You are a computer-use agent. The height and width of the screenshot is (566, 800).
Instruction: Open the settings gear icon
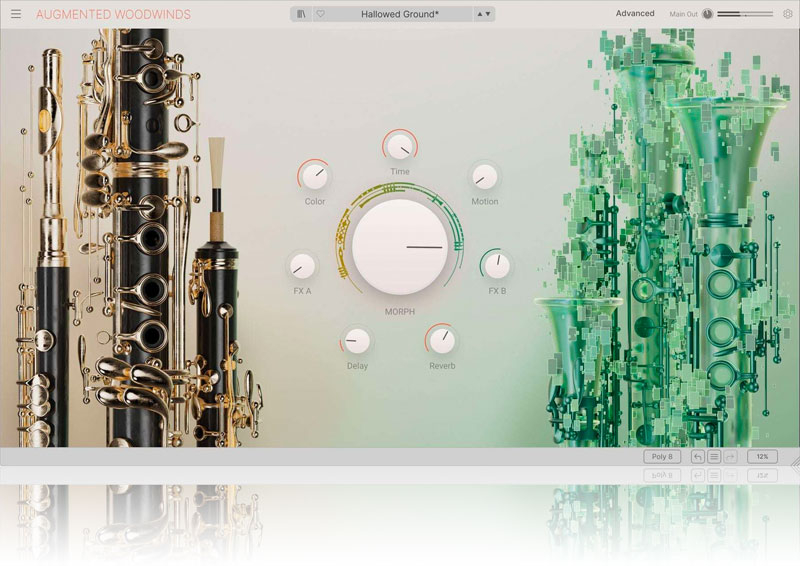(x=787, y=14)
